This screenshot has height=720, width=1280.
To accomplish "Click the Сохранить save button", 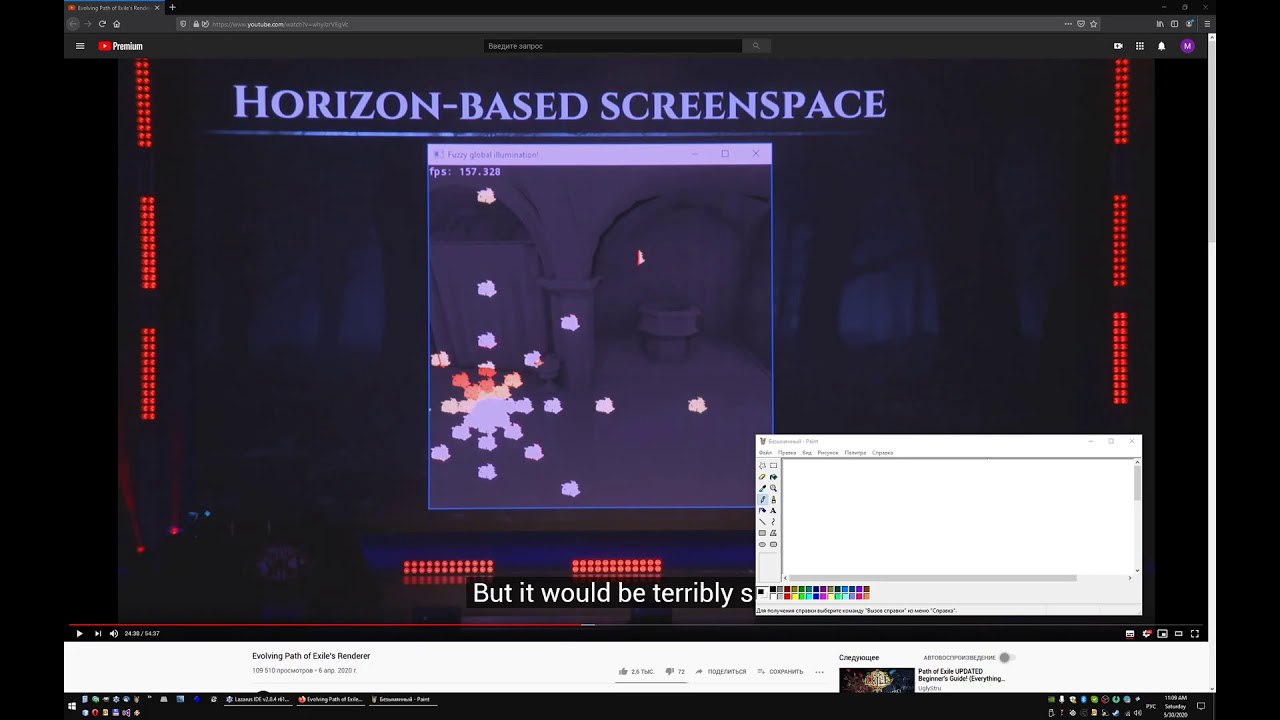I will click(x=780, y=672).
